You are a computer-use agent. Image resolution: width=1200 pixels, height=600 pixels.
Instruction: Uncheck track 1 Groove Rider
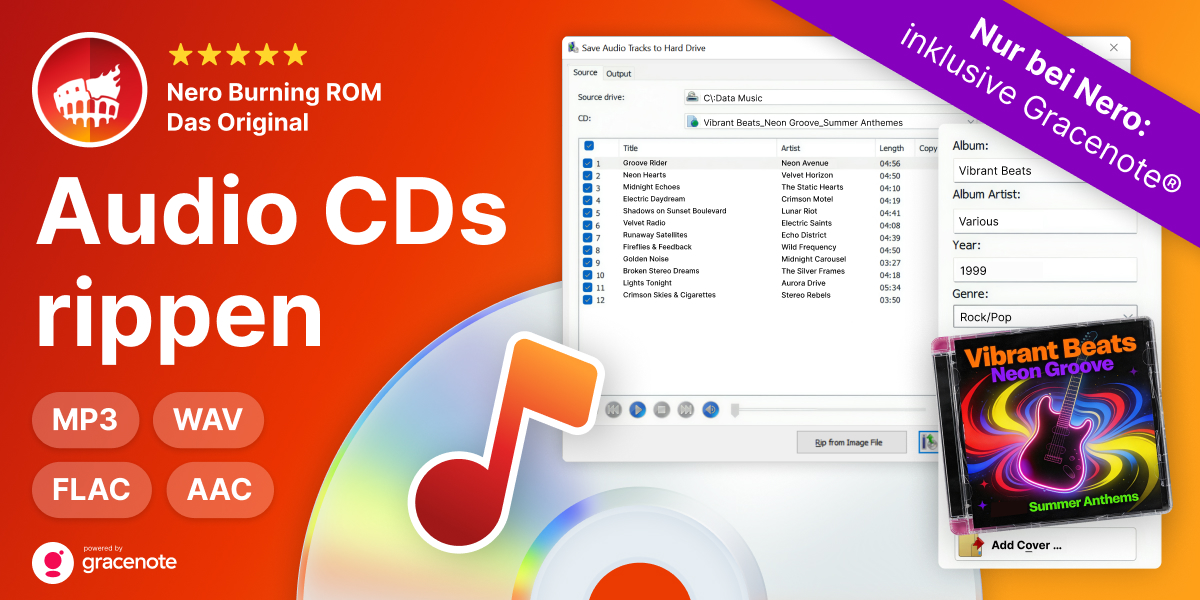pyautogui.click(x=587, y=163)
